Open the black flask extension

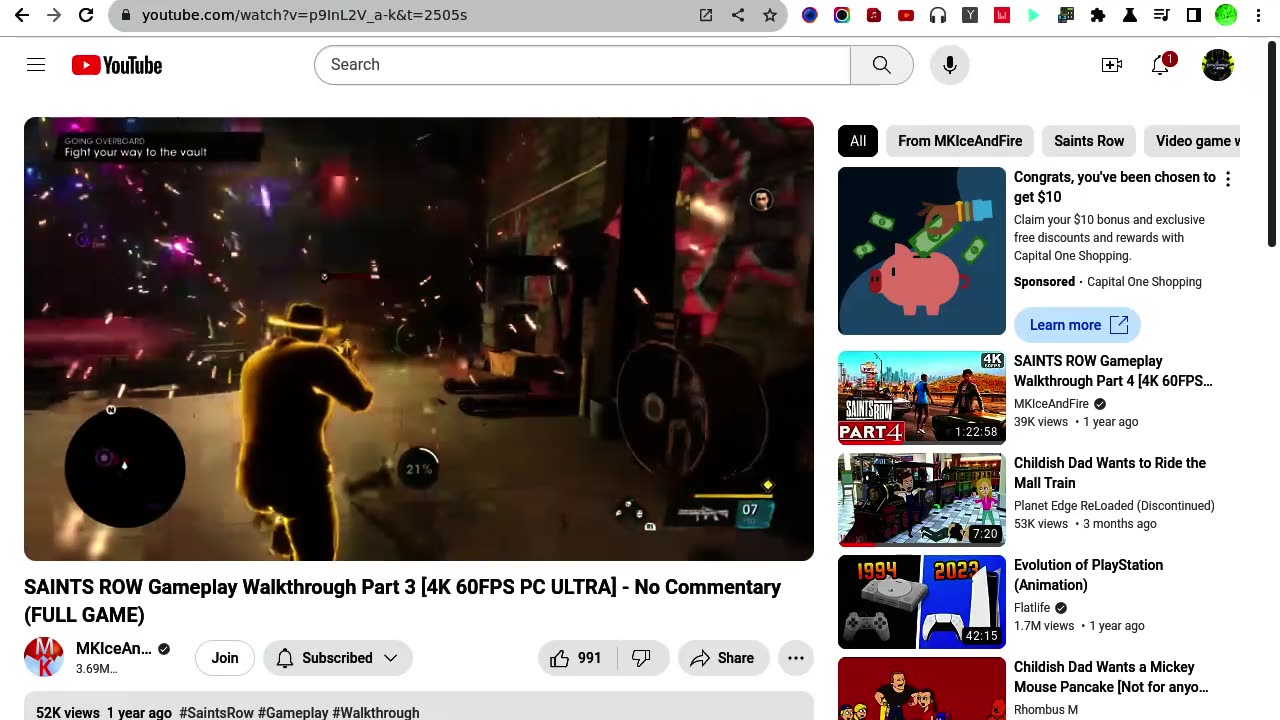pyautogui.click(x=1130, y=15)
